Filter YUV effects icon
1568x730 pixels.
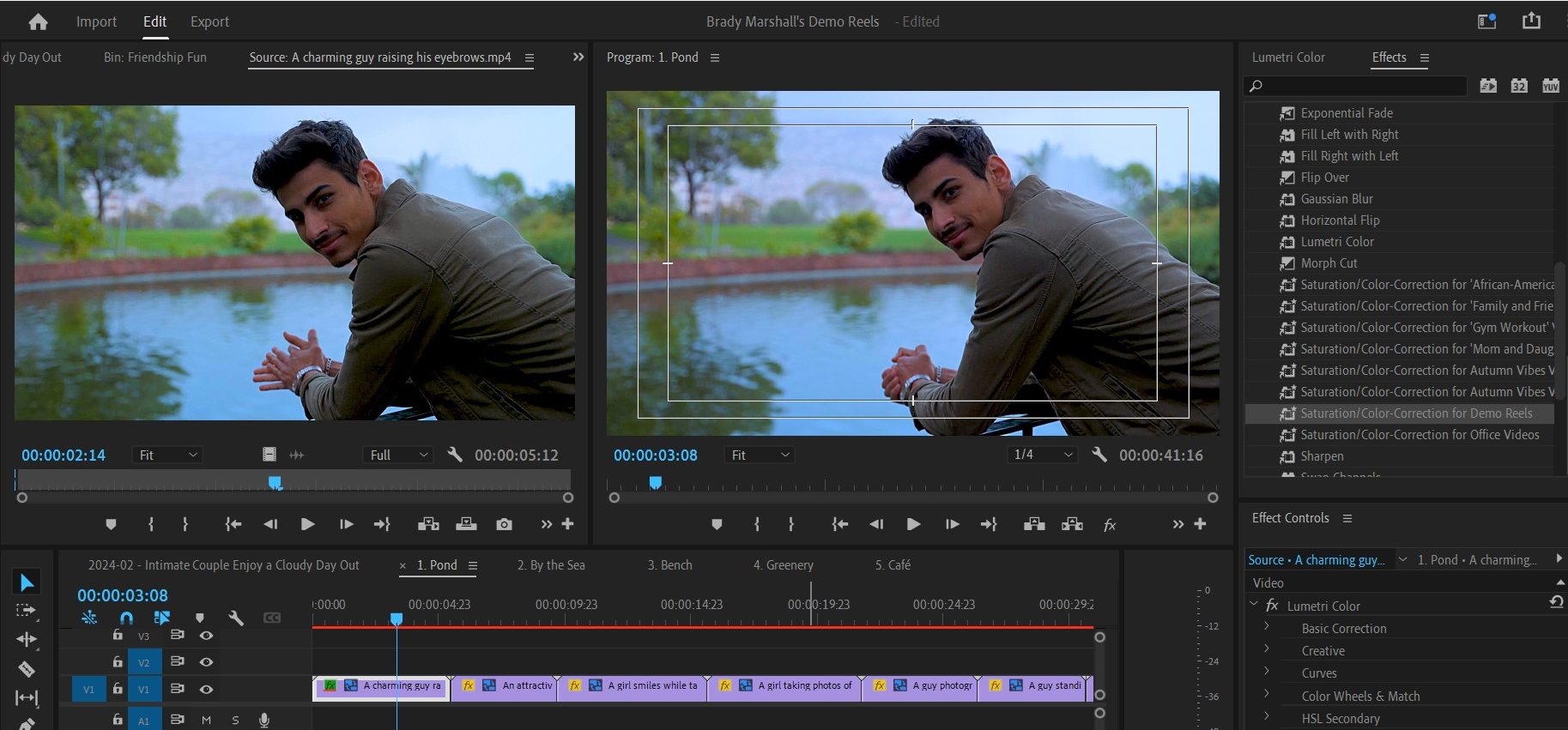1550,85
